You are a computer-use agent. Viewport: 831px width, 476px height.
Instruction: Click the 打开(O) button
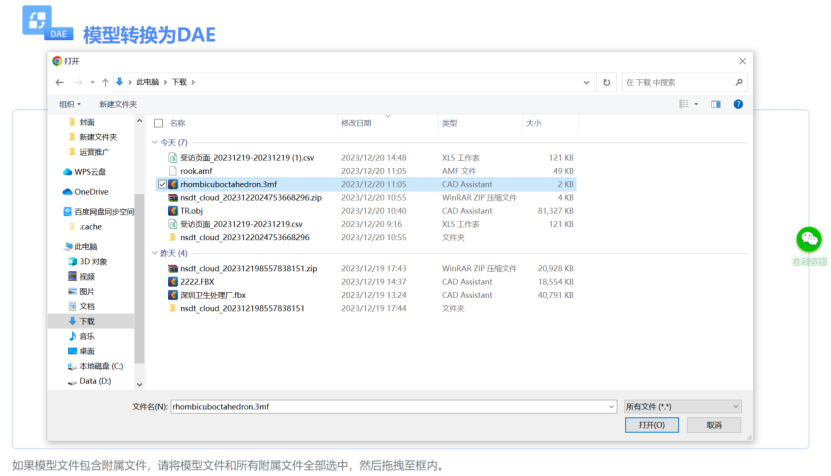(x=651, y=425)
